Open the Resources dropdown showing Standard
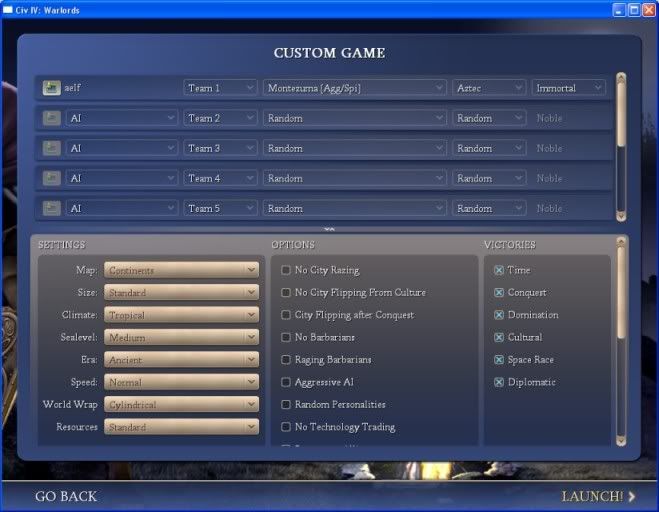Image resolution: width=659 pixels, height=512 pixels. pyautogui.click(x=182, y=427)
